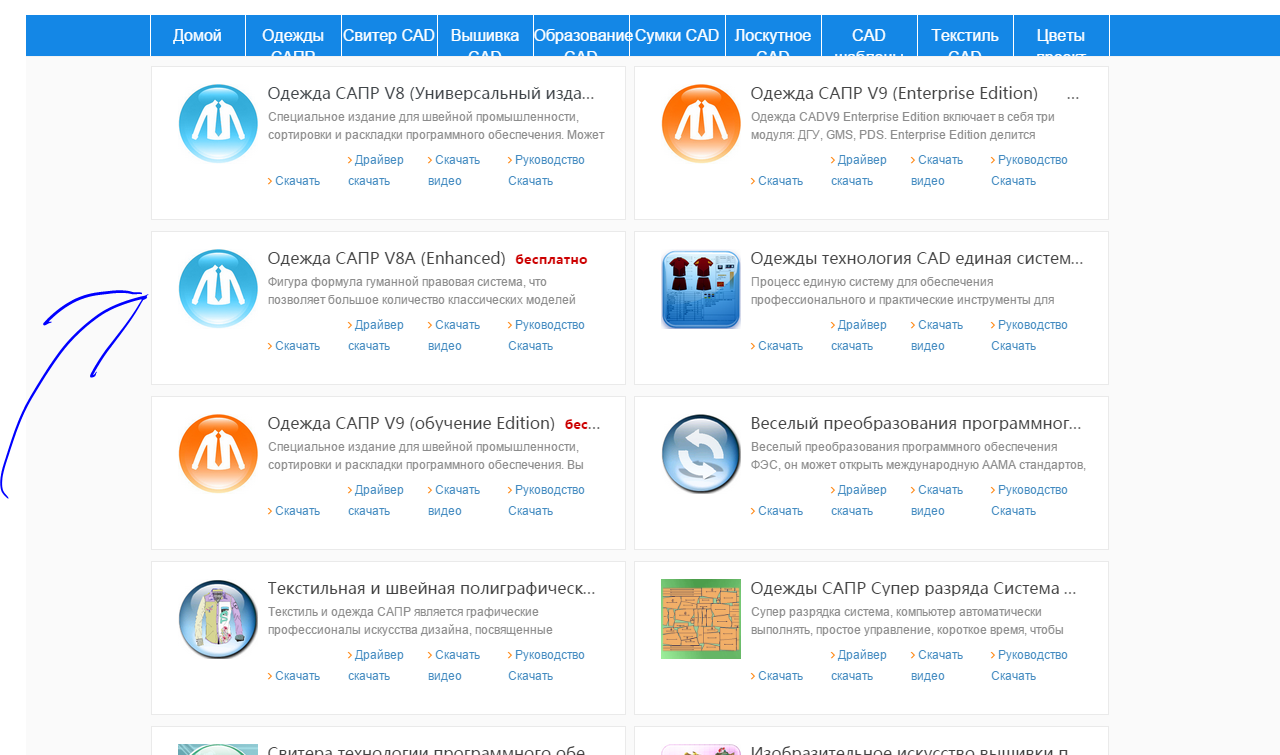
Task: Open the Одежда САПР V9 (обучение Edition) title
Action: coord(411,424)
